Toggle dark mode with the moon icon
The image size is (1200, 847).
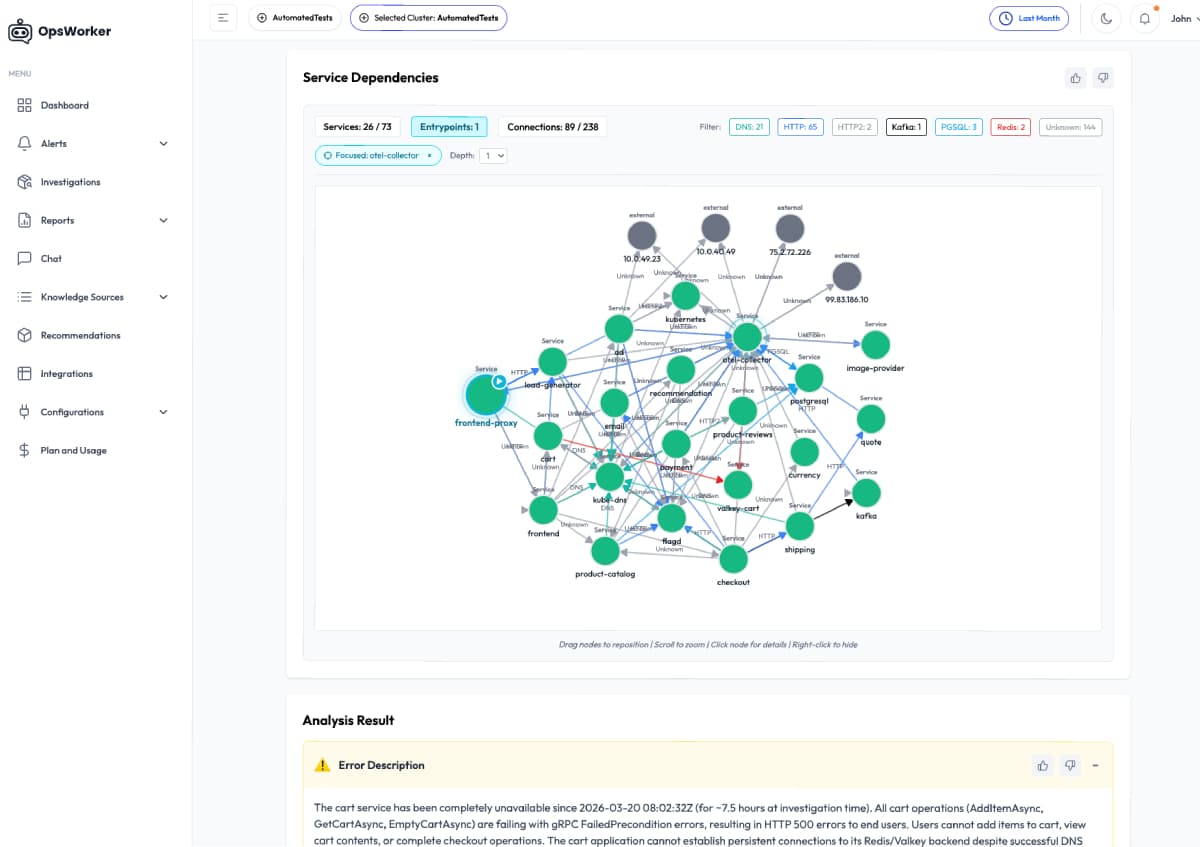[1106, 17]
